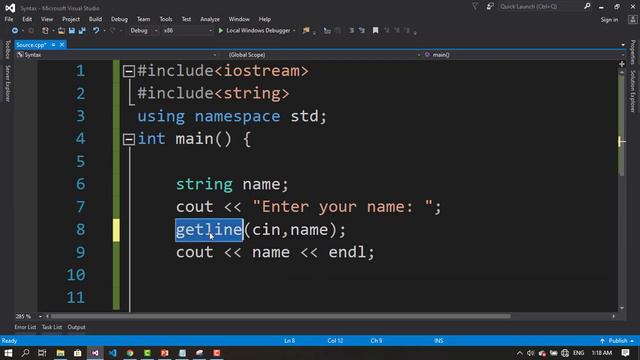Open the Edit menu
640x360 pixels.
pos(27,19)
